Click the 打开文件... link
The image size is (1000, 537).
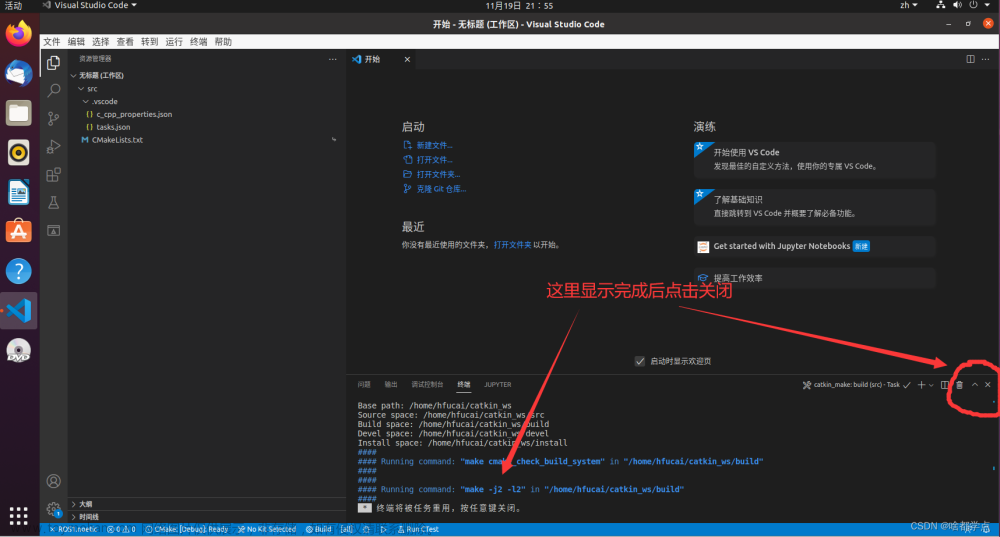tap(434, 159)
